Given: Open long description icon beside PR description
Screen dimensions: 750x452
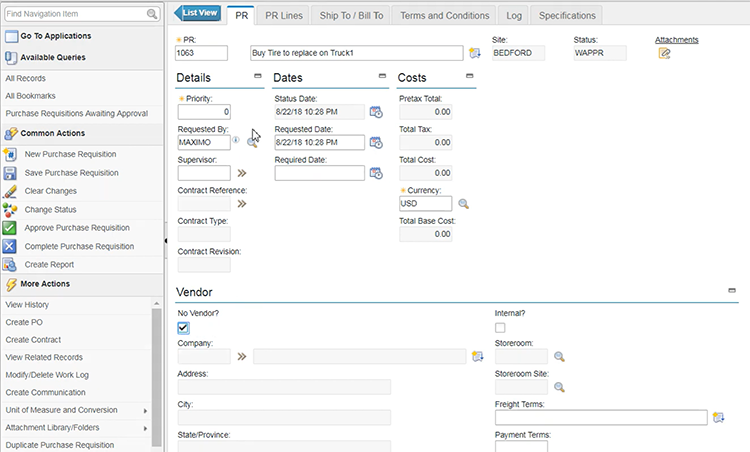Looking at the screenshot, I should [x=475, y=53].
